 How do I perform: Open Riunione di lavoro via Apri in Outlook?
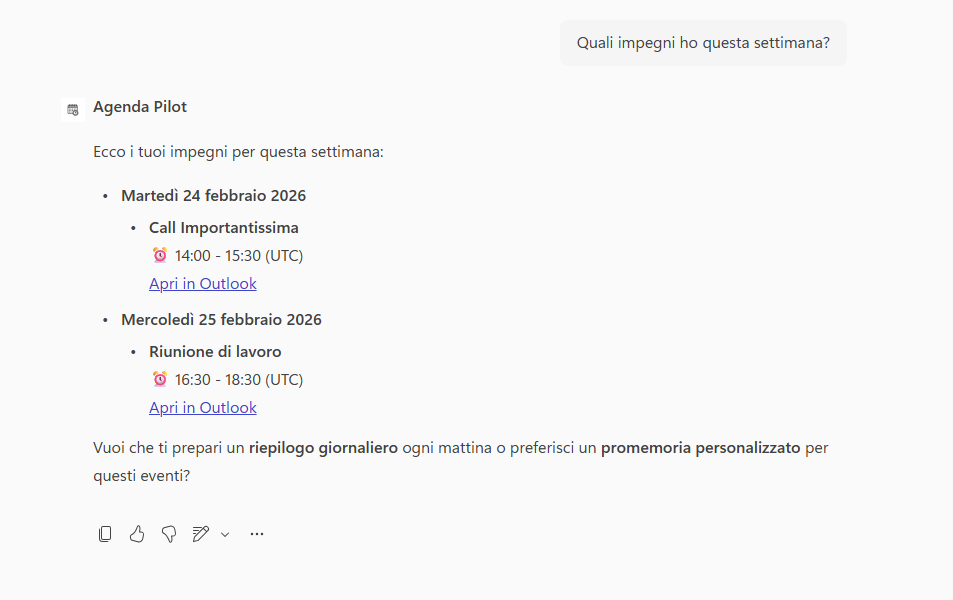203,408
